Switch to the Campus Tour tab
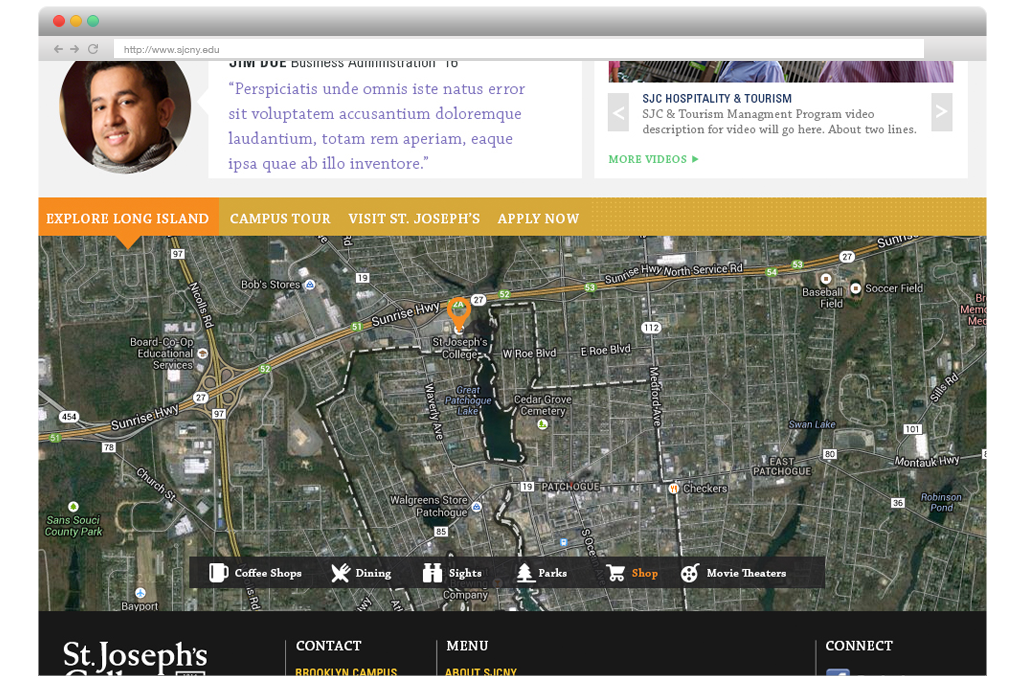The image size is (1024, 681). pos(280,219)
